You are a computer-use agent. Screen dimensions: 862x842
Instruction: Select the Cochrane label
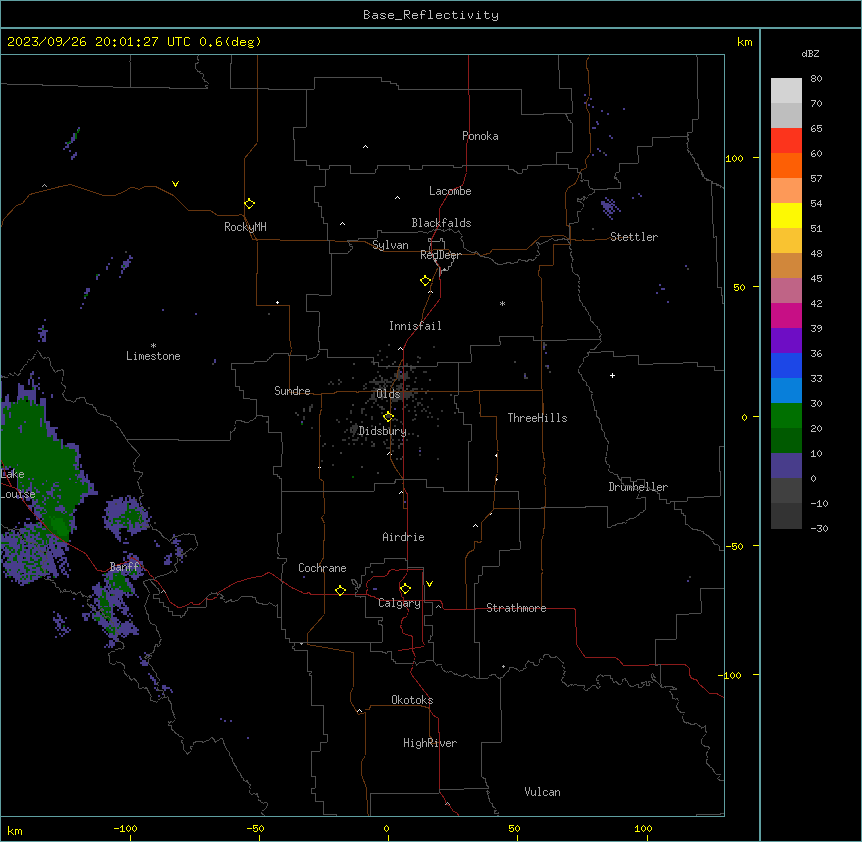(x=322, y=568)
